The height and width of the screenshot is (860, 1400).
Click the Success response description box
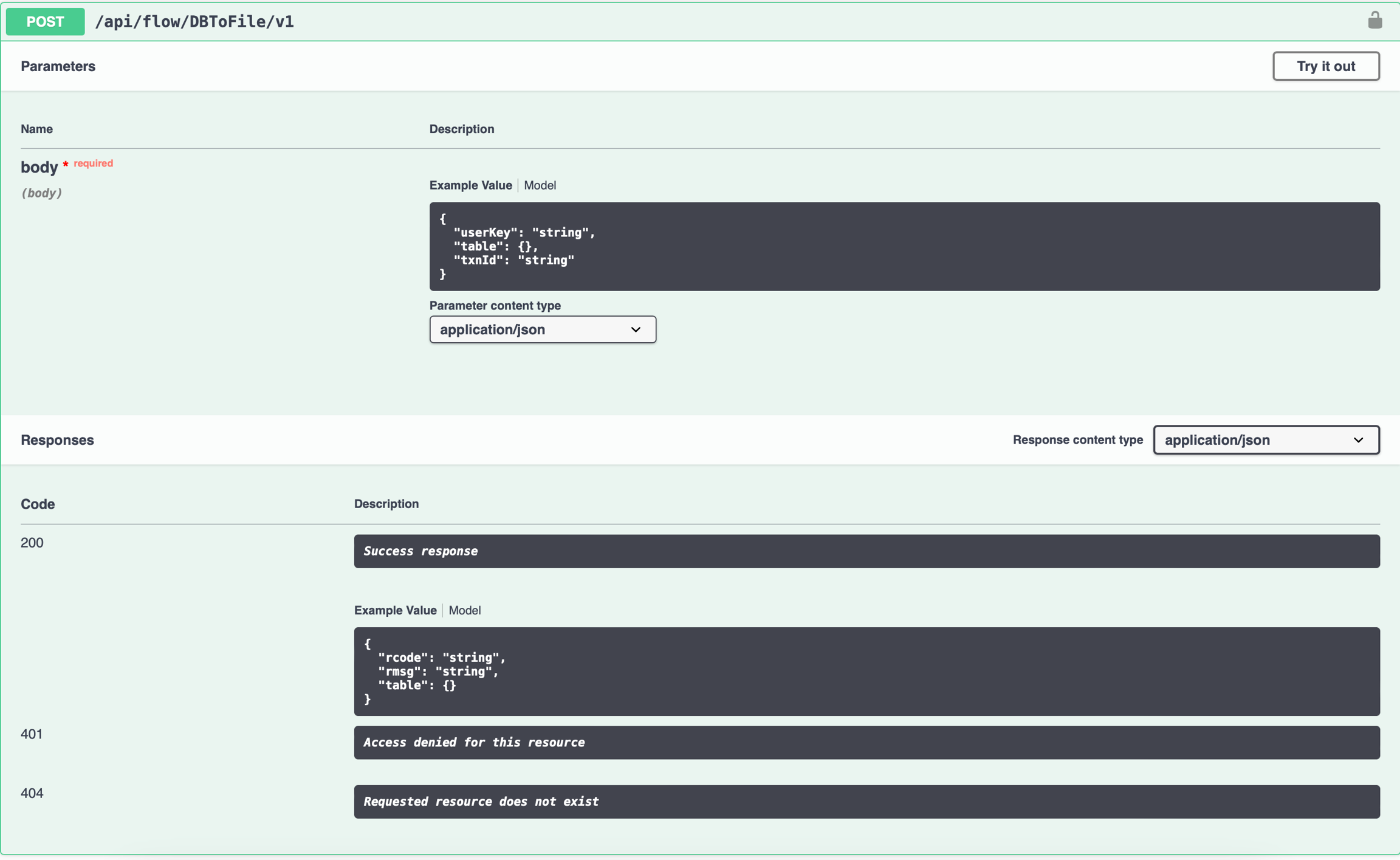(866, 551)
